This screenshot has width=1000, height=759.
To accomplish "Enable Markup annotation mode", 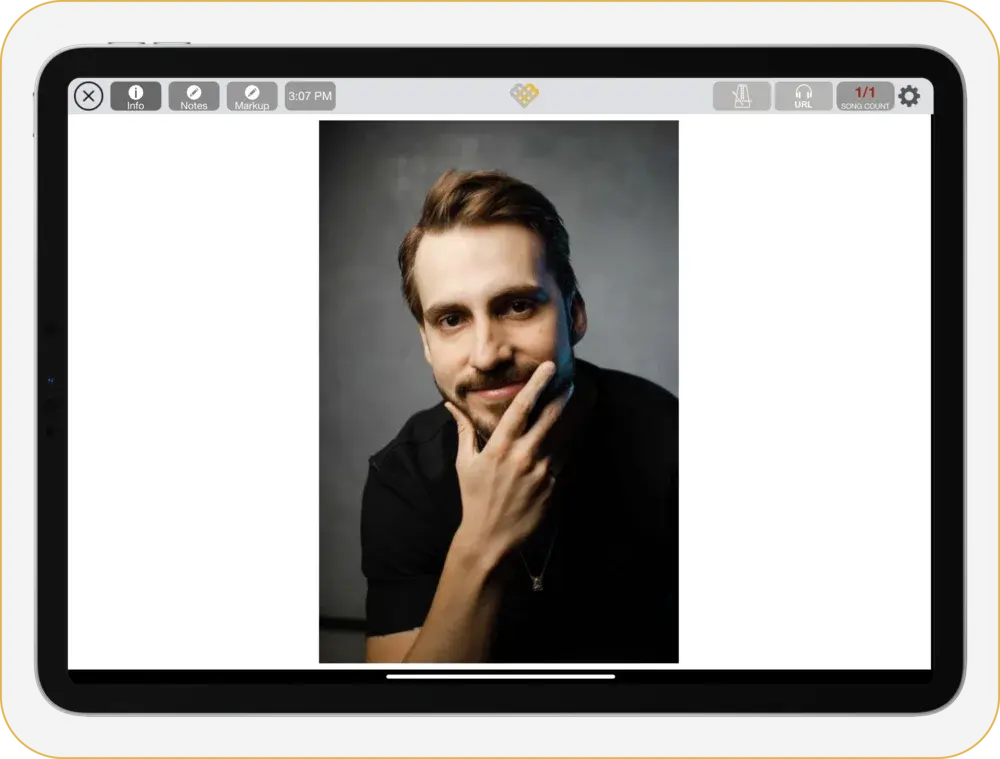I will pos(252,96).
